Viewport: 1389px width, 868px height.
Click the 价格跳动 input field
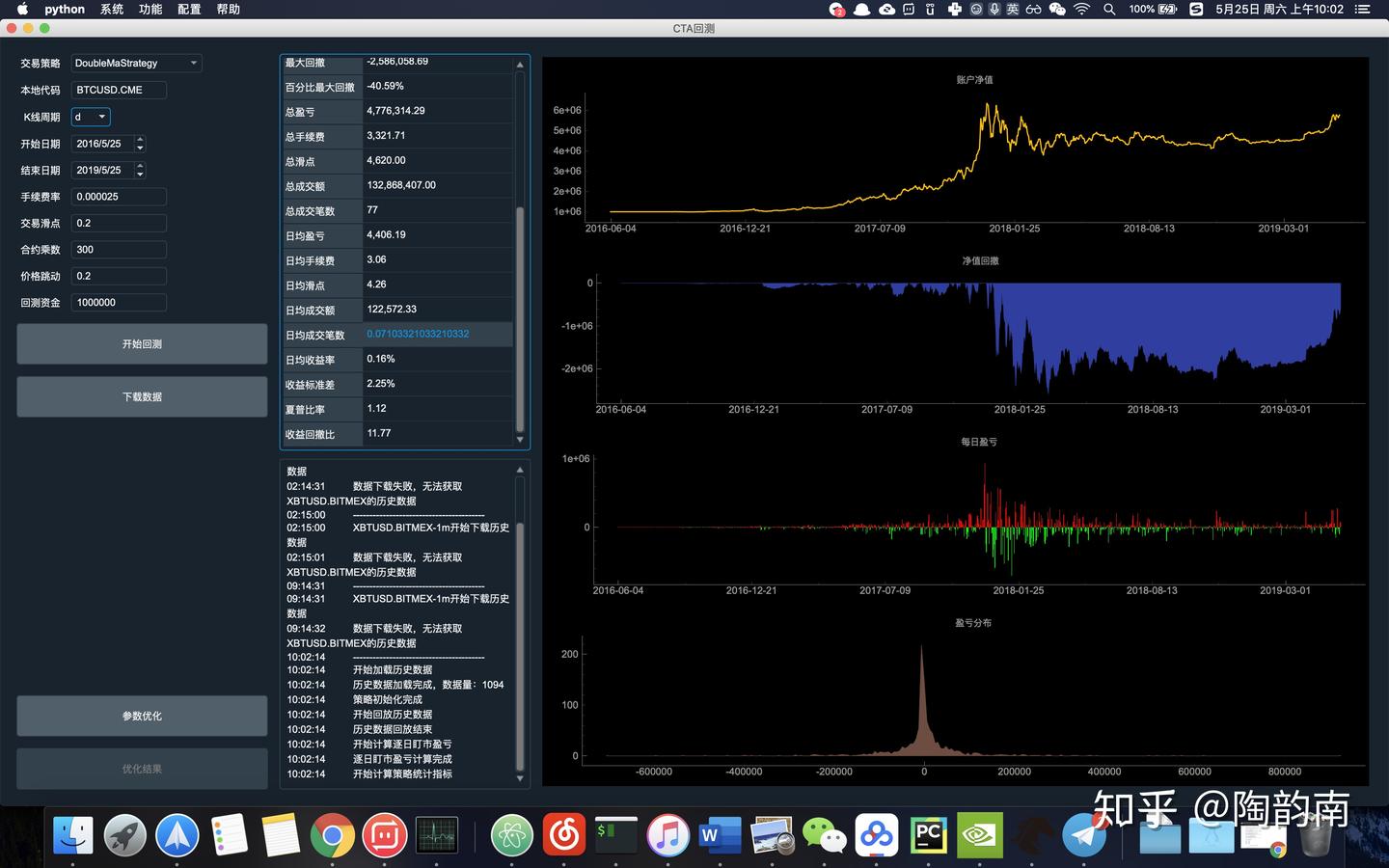pyautogui.click(x=119, y=276)
